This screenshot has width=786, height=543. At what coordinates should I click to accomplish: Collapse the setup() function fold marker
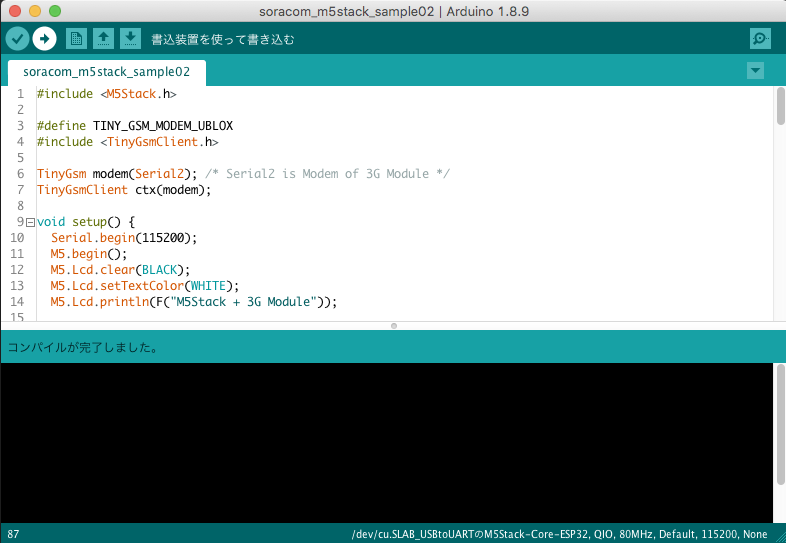(x=30, y=222)
